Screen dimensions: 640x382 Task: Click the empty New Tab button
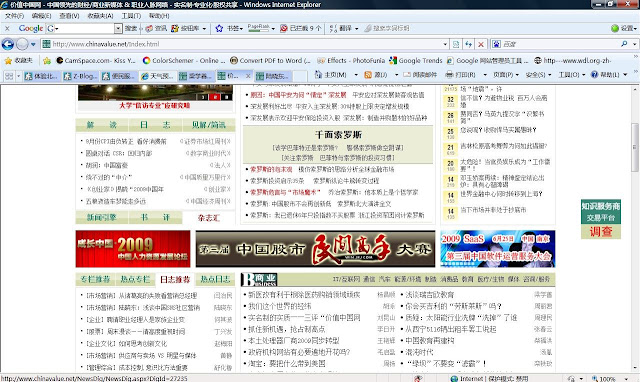tap(300, 76)
